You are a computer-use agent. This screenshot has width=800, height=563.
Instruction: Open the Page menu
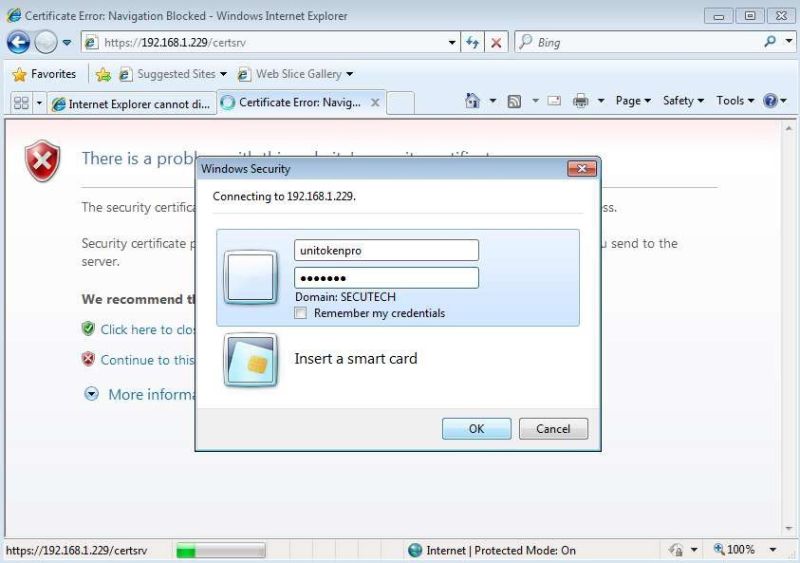point(633,101)
